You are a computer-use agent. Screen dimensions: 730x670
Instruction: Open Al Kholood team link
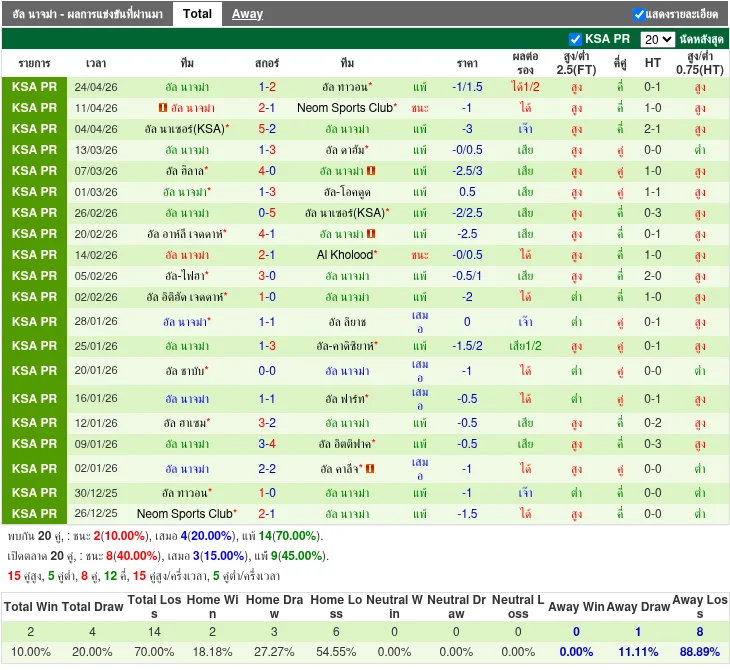pyautogui.click(x=344, y=255)
